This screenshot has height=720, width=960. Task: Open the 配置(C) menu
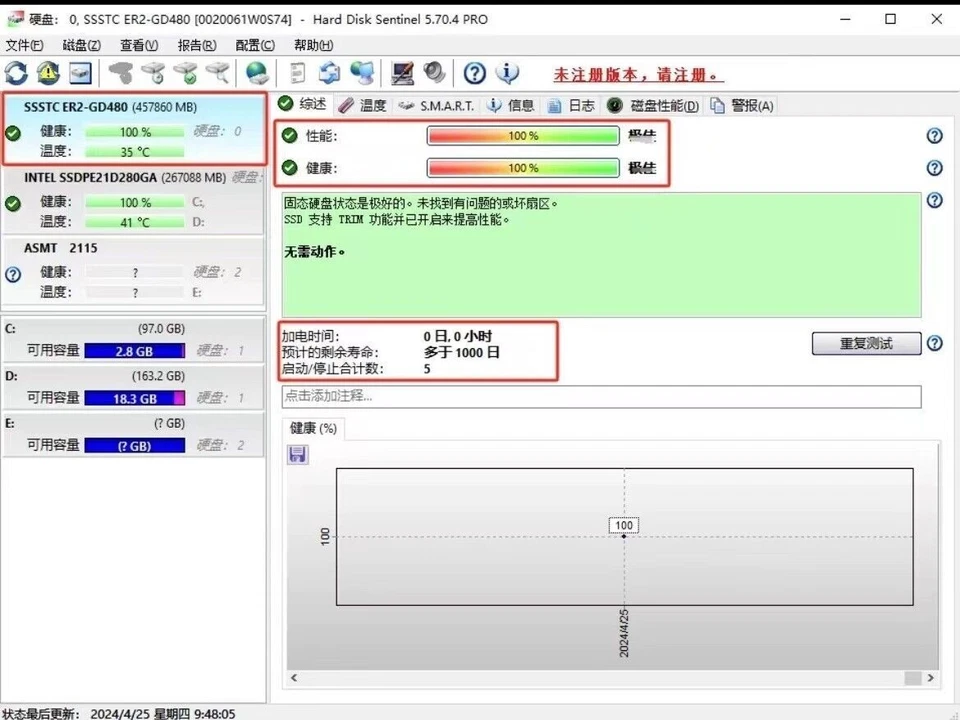255,45
